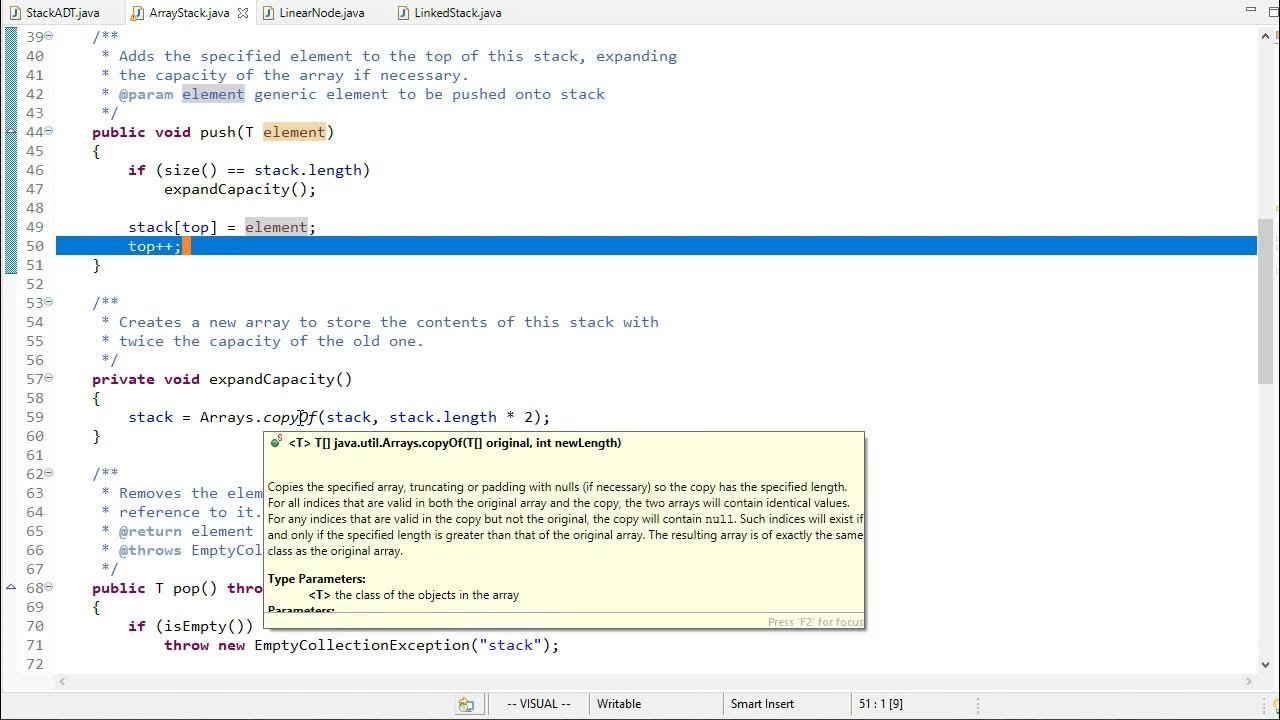
Task: Minimize the editor pane
Action: [1251, 10]
